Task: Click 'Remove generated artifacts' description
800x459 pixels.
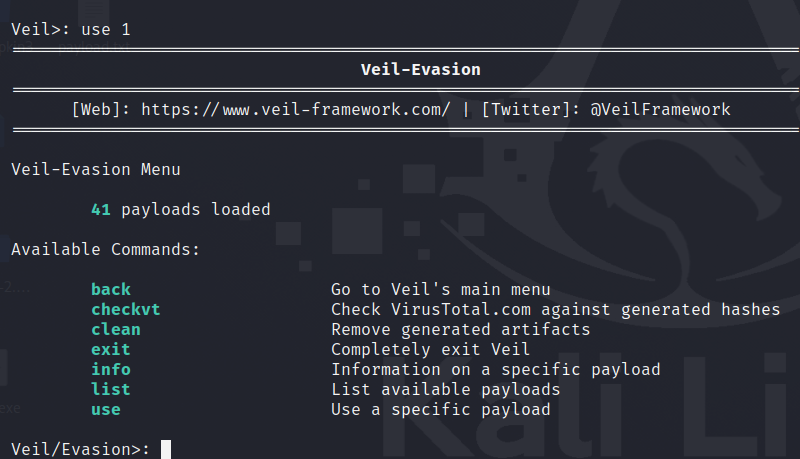Action: [460, 330]
